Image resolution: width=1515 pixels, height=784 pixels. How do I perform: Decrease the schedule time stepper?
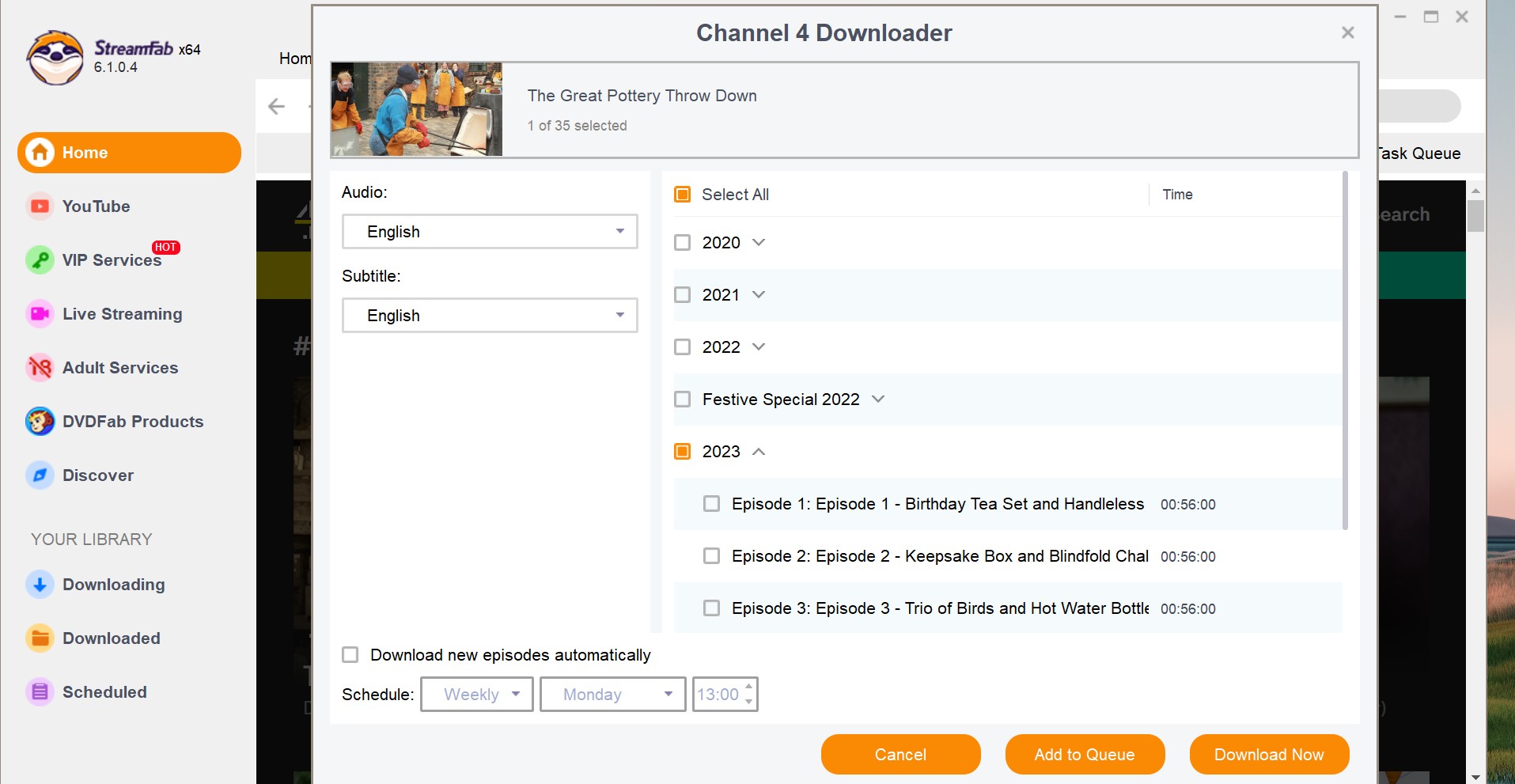click(749, 702)
